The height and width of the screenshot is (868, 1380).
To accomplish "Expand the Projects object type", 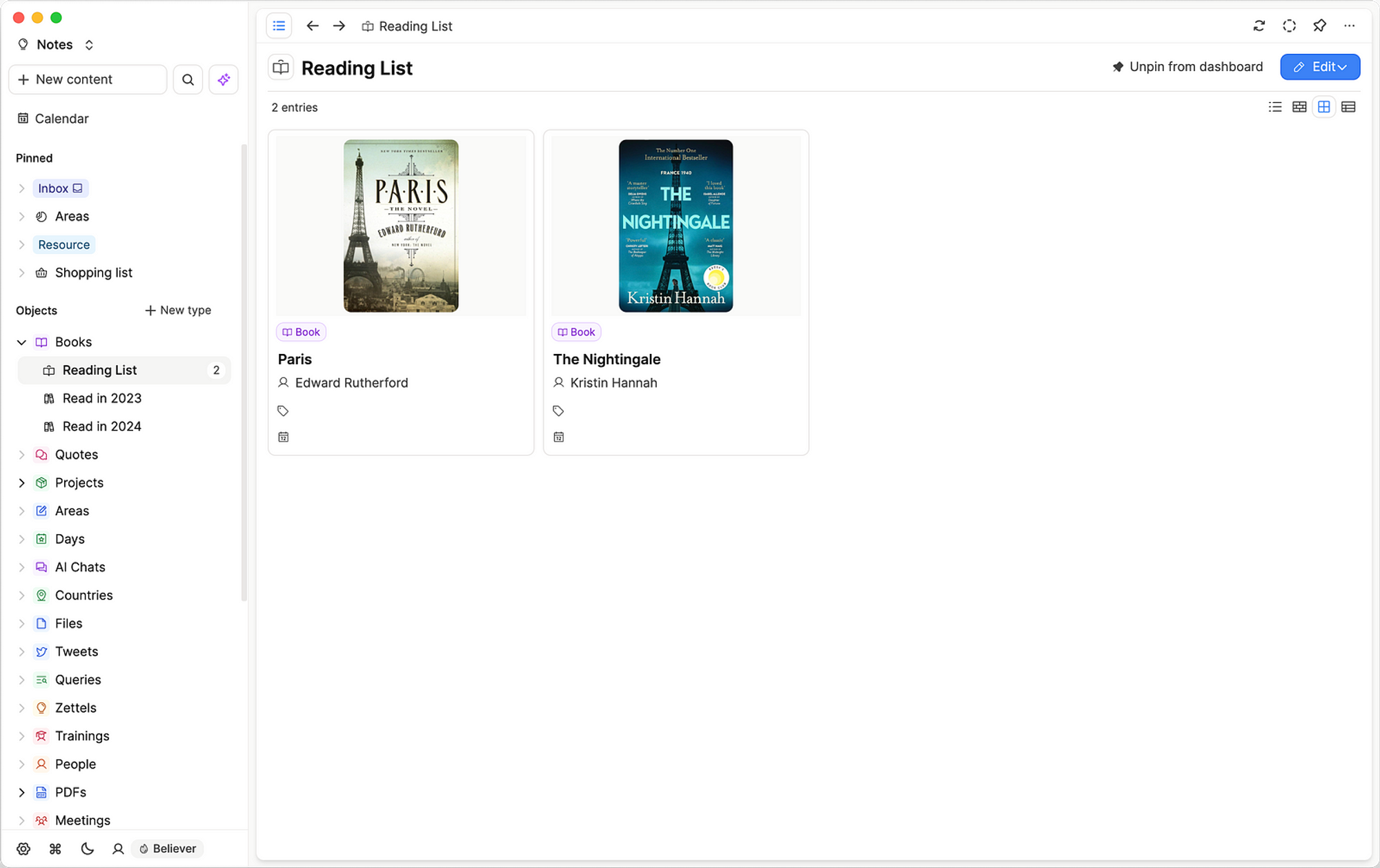I will [x=21, y=483].
